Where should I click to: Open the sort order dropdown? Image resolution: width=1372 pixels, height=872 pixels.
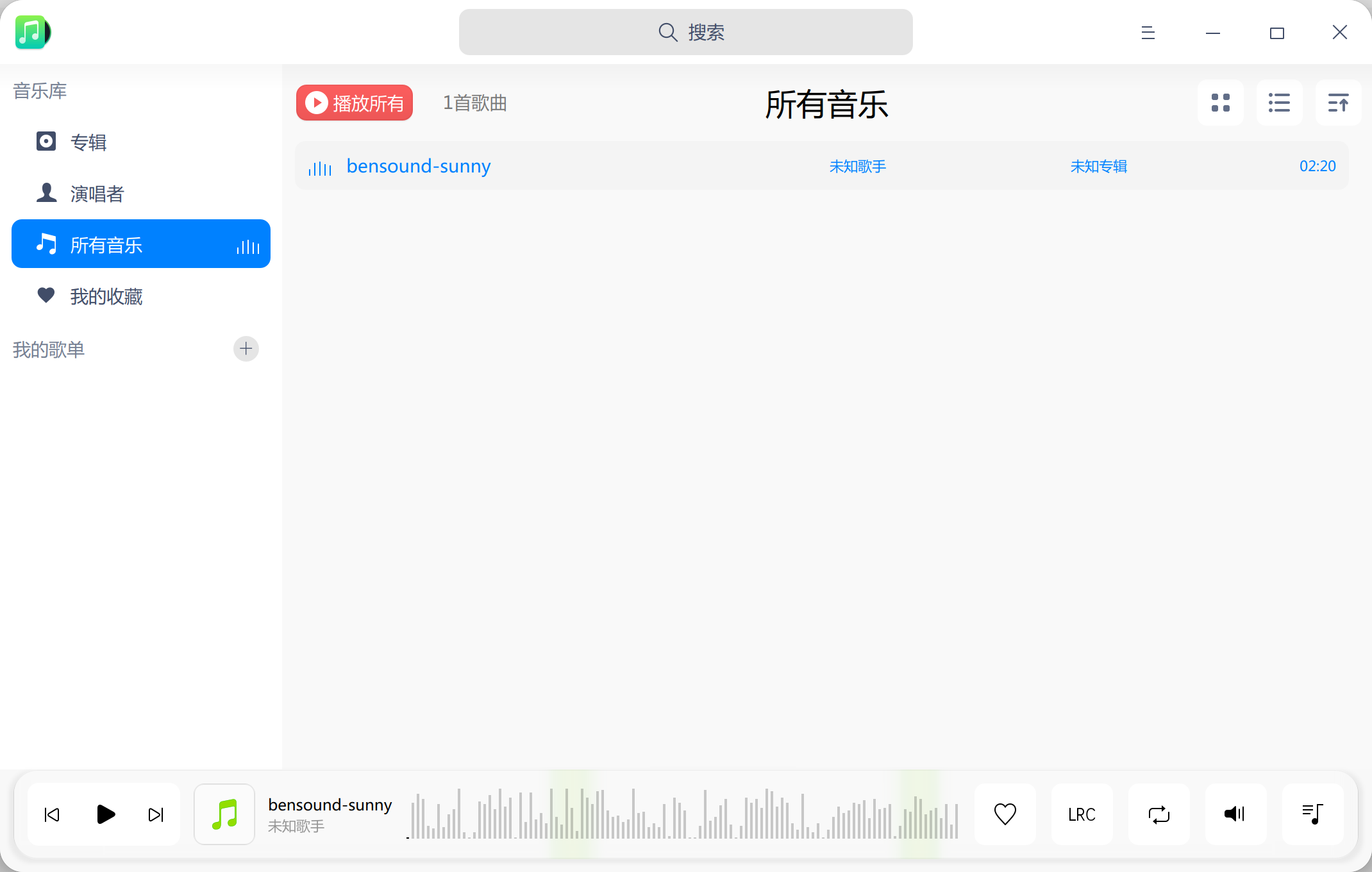[x=1338, y=103]
